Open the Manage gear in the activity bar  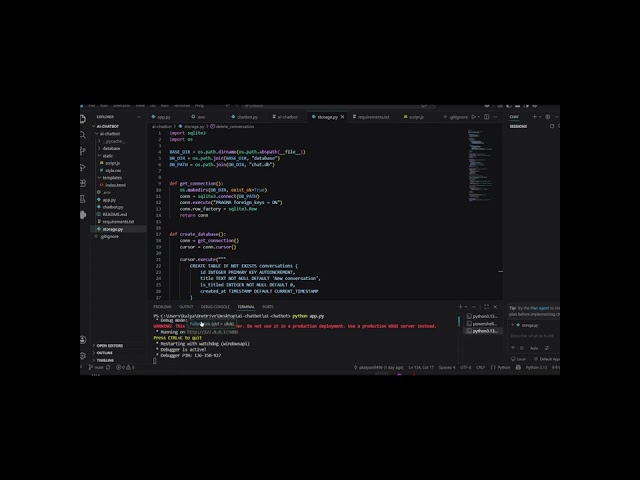pyautogui.click(x=83, y=355)
